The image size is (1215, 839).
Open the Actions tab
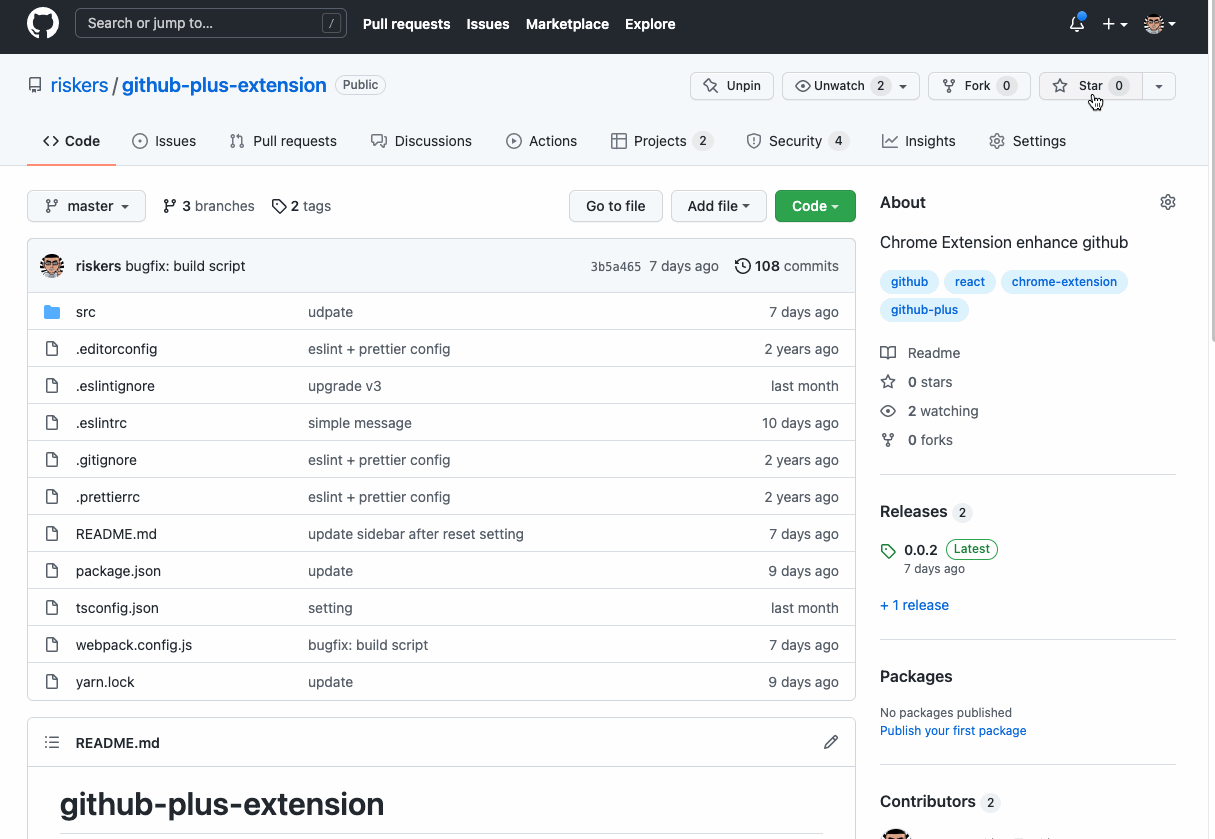541,141
